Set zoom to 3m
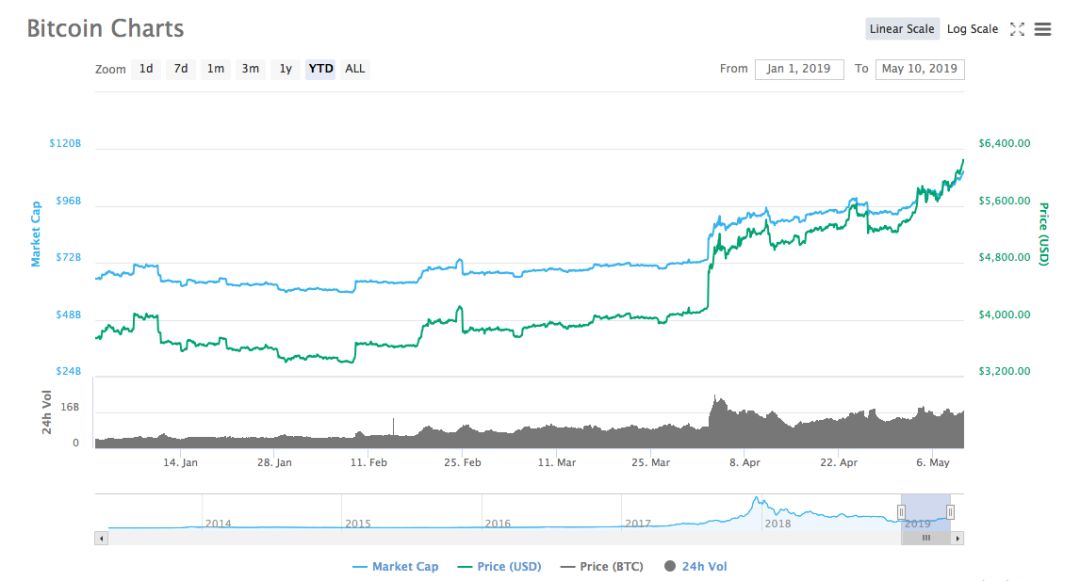The height and width of the screenshot is (581, 1080). pos(250,69)
